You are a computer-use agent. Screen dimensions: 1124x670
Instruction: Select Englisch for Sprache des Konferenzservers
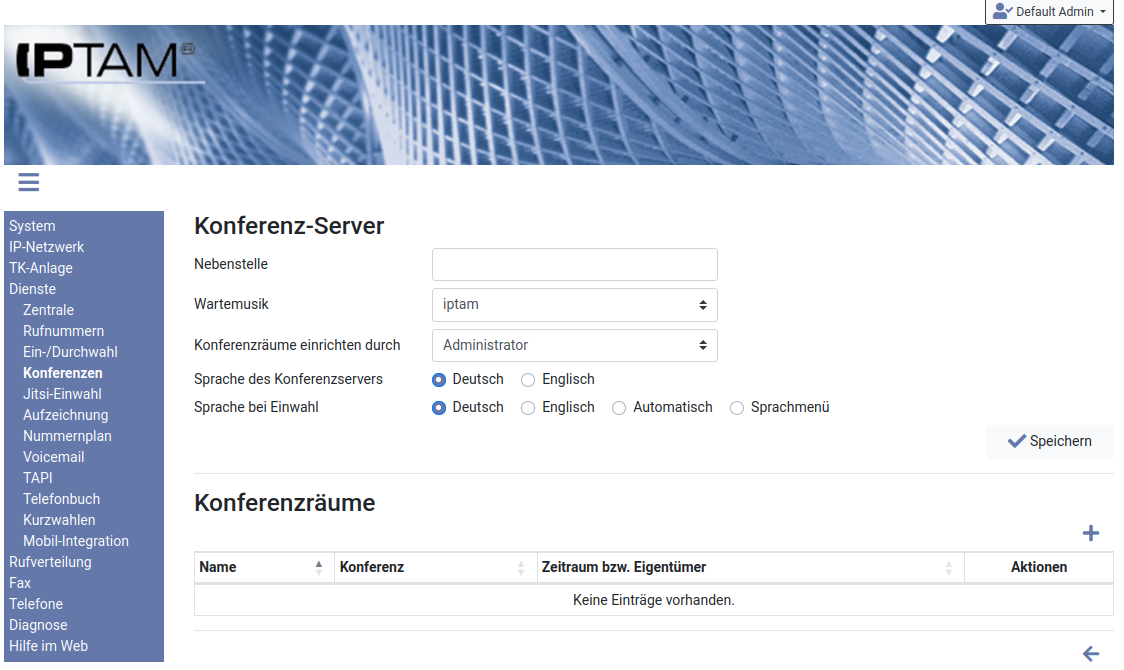pos(529,380)
